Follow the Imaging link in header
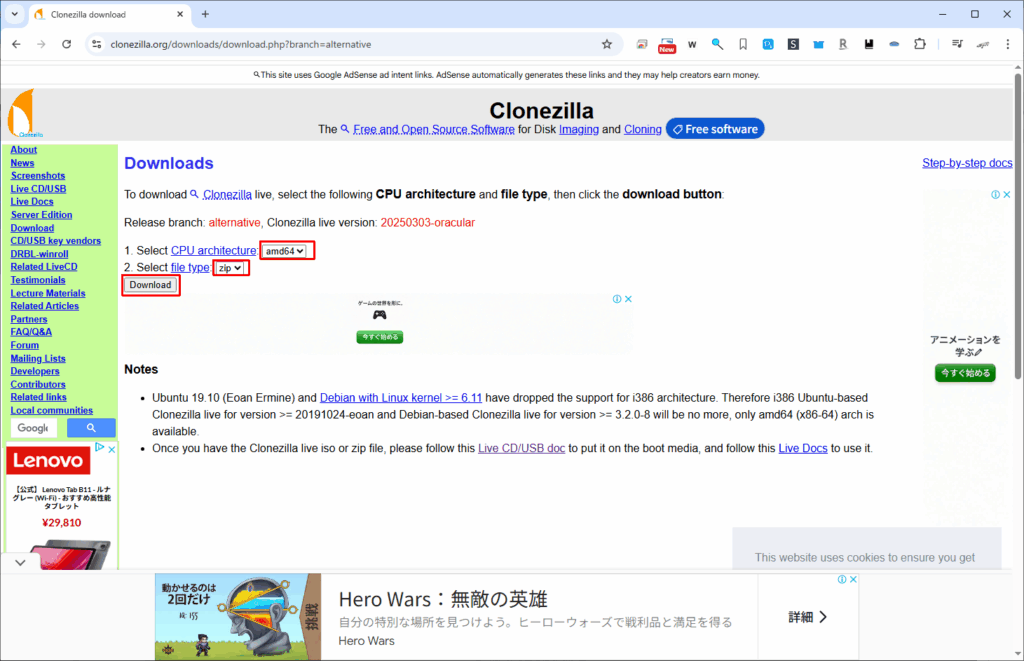Screen dimensions: 1024x661 click(x=579, y=129)
